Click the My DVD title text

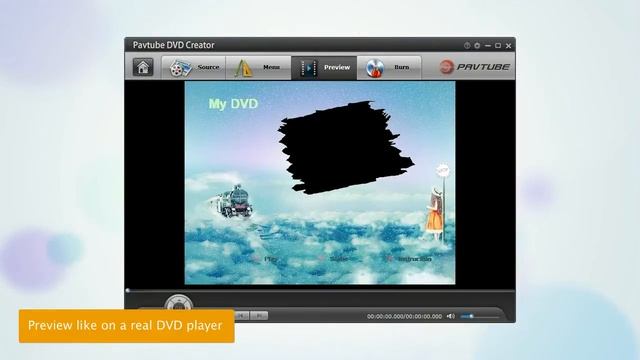(x=233, y=104)
